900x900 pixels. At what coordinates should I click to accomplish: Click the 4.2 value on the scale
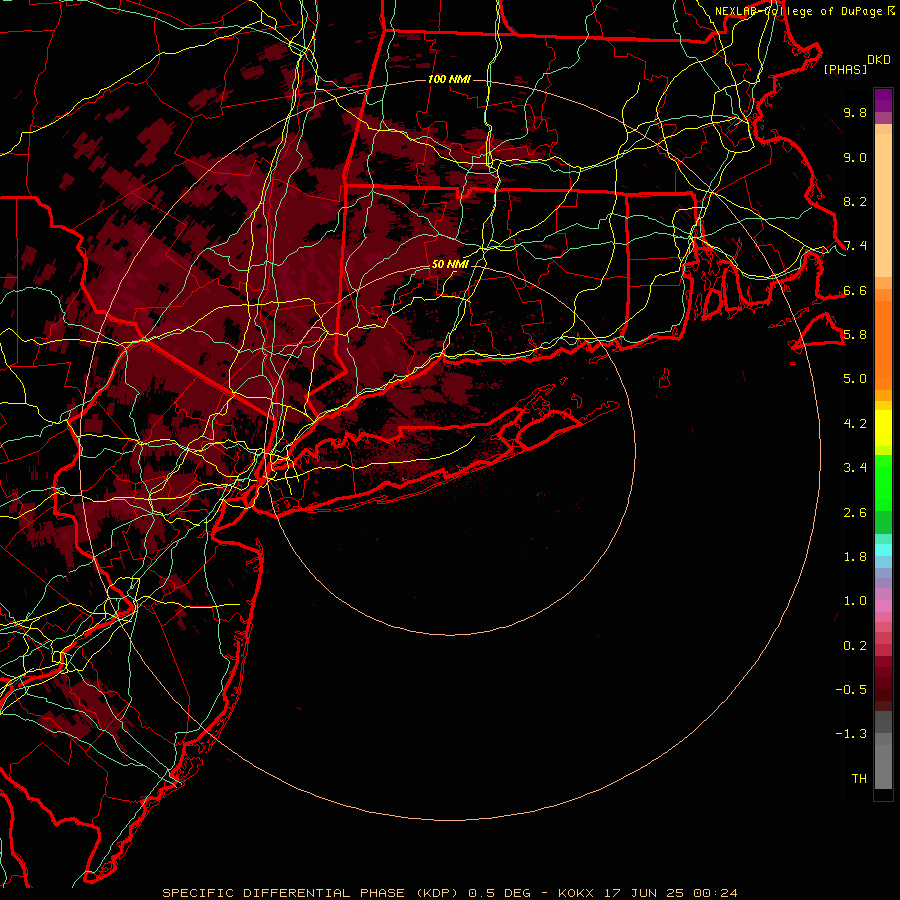click(x=855, y=424)
